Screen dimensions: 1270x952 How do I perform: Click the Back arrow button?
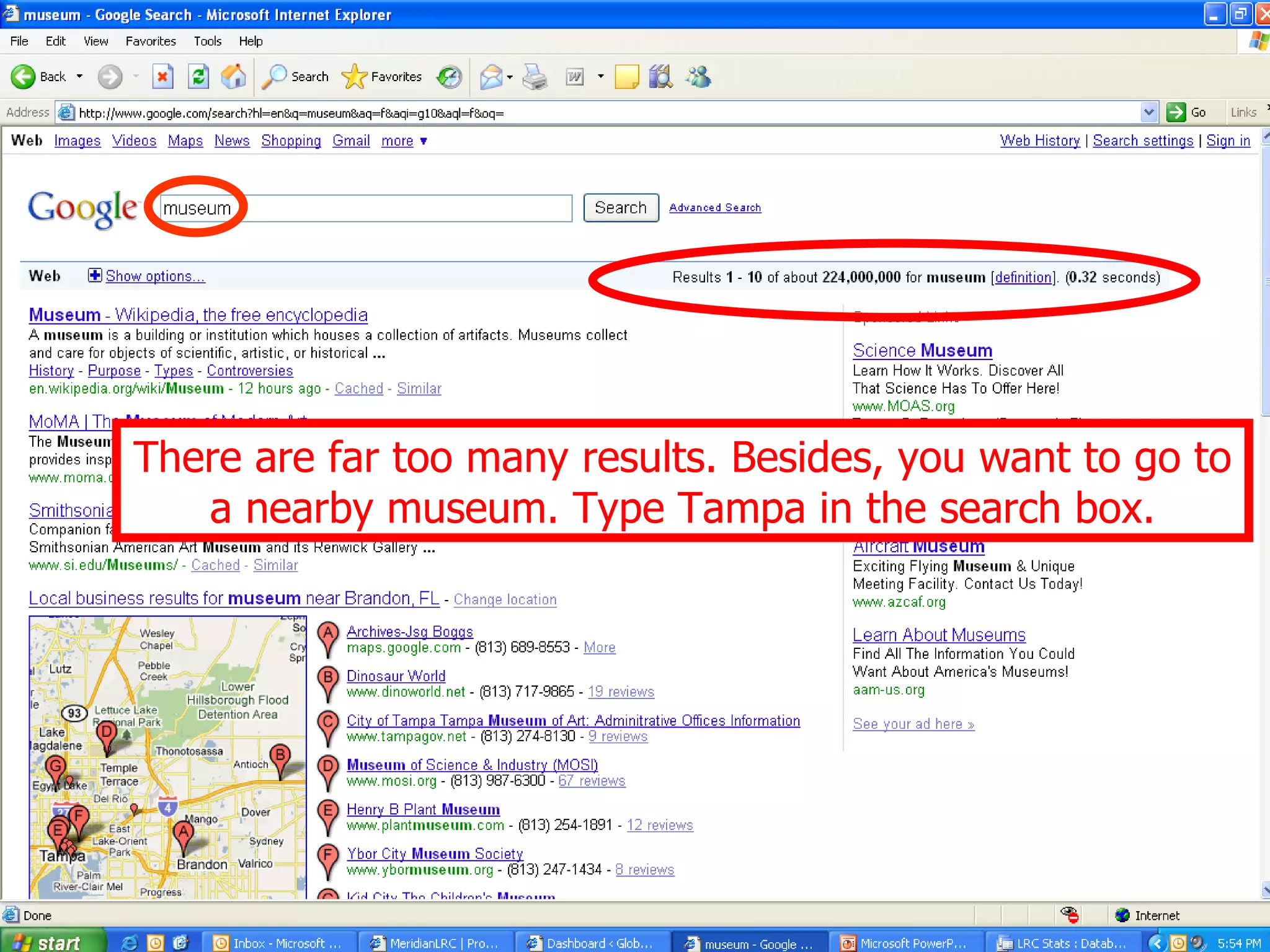pyautogui.click(x=24, y=77)
